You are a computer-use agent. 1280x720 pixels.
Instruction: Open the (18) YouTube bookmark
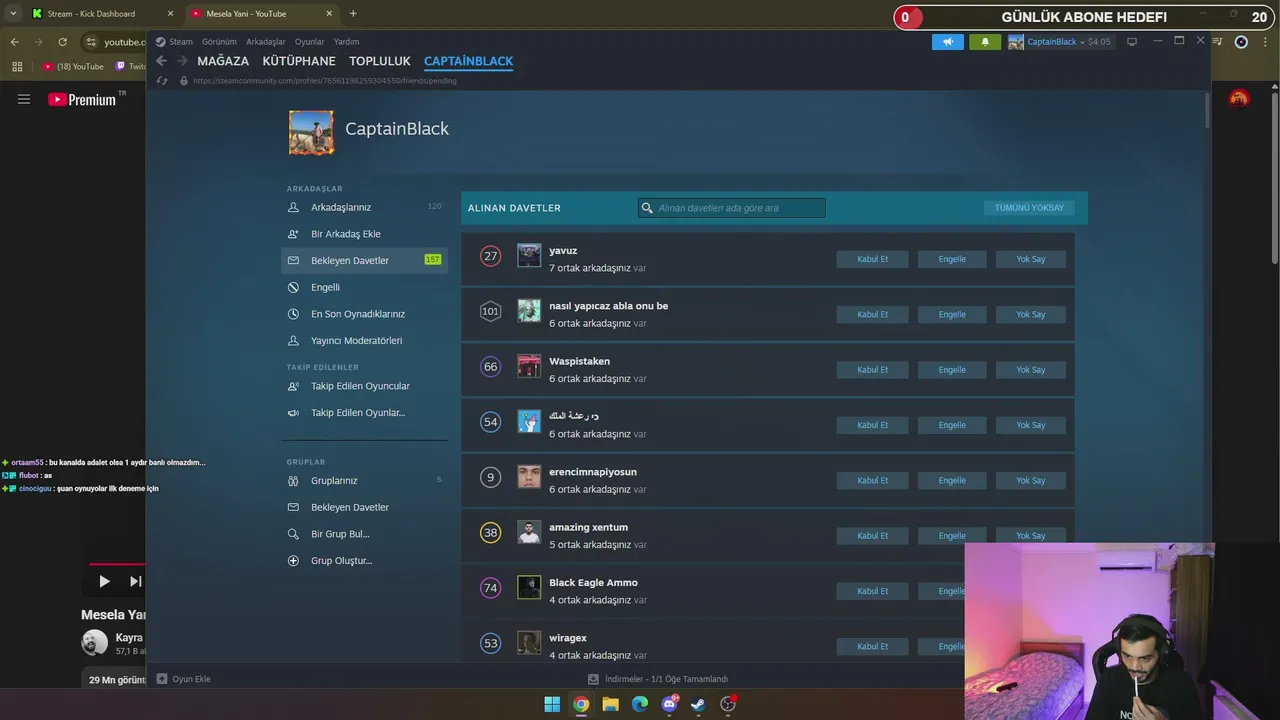74,67
